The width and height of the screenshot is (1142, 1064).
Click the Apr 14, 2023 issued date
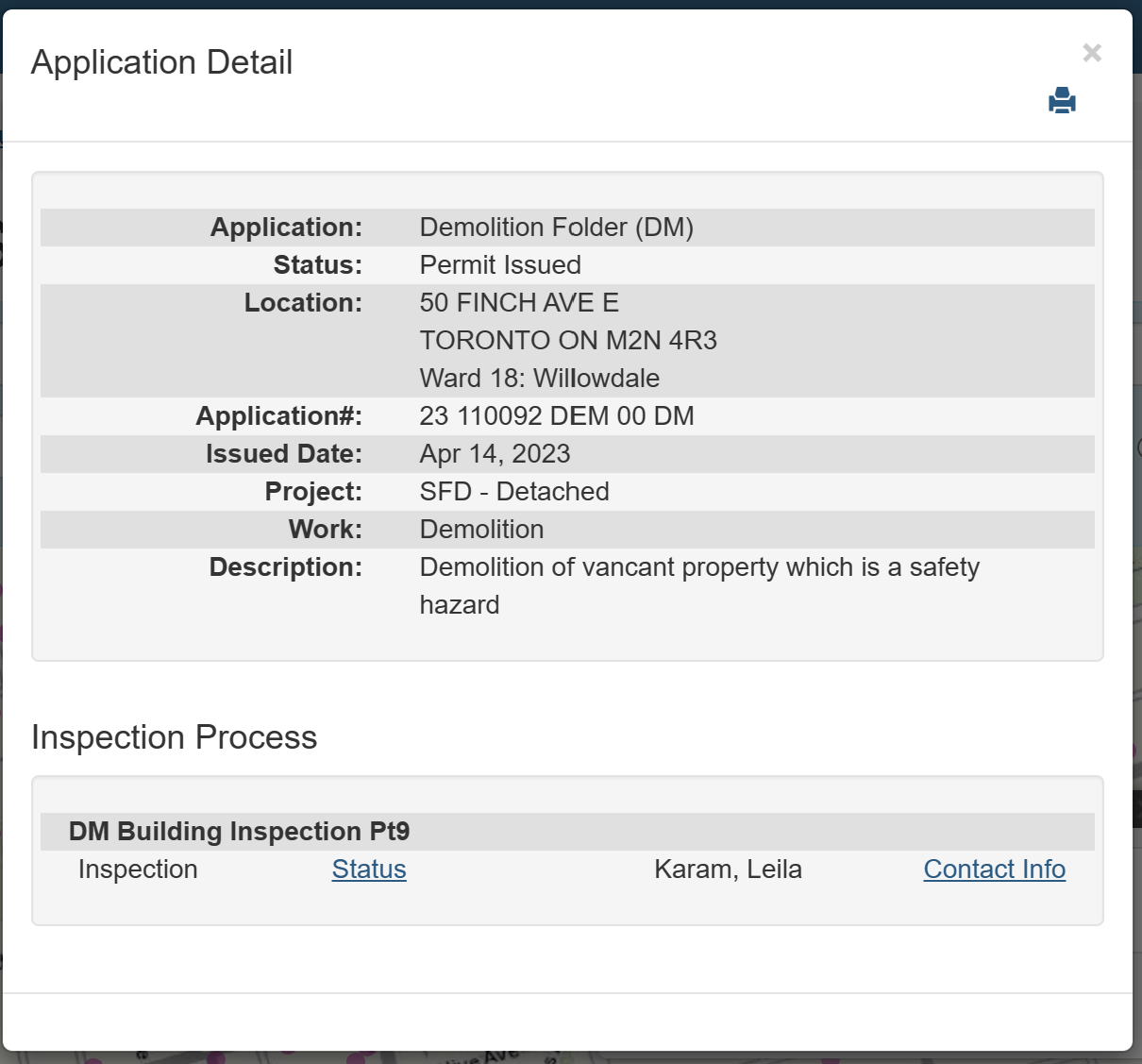point(495,454)
